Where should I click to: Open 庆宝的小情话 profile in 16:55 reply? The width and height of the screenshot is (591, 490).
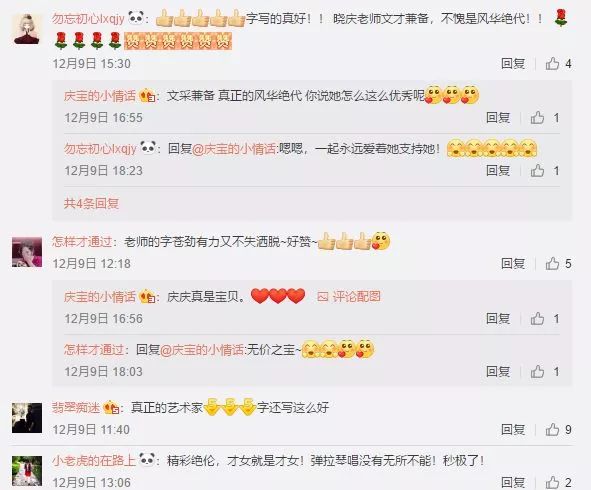(100, 96)
